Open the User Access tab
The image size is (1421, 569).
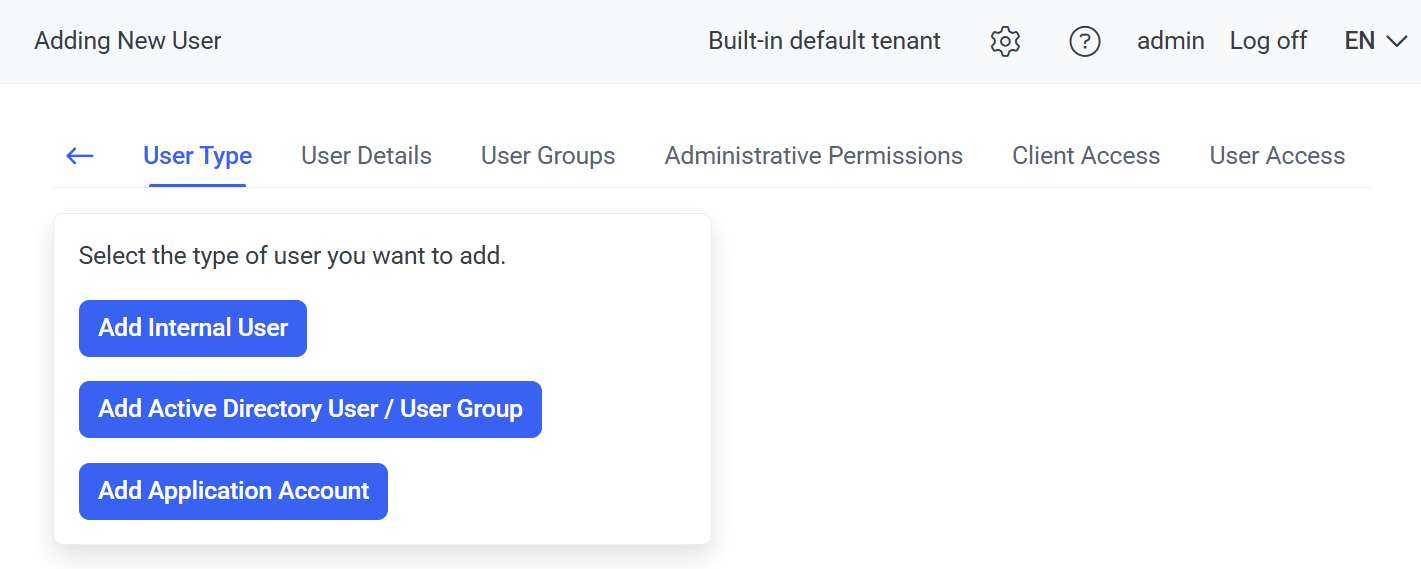click(1277, 156)
